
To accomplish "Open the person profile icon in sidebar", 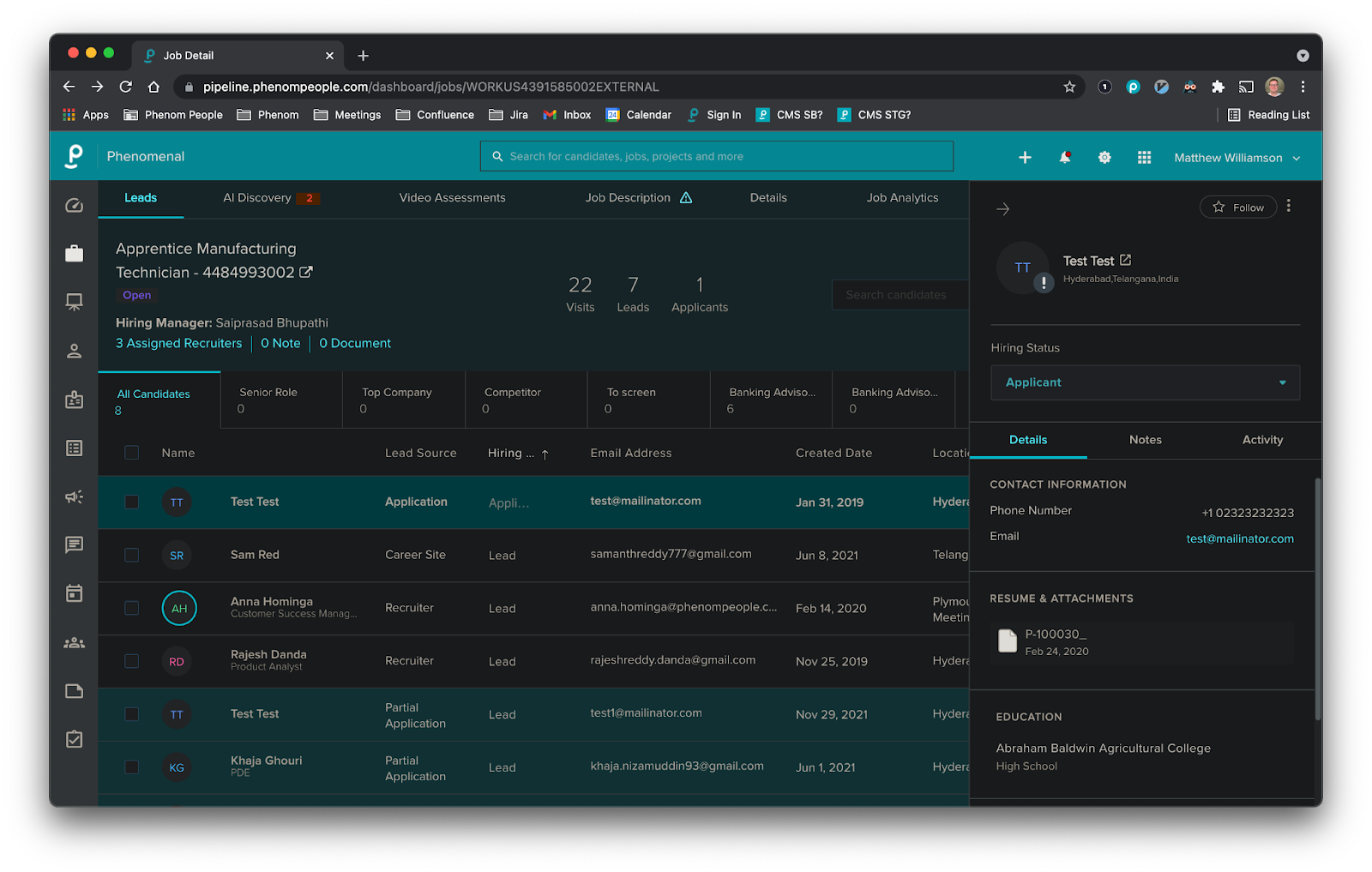I will [75, 351].
